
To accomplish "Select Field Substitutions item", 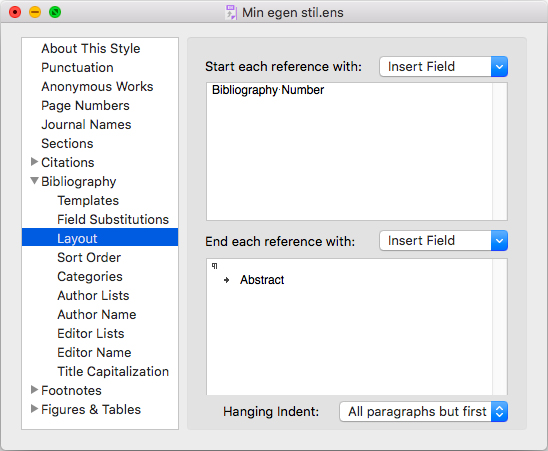I will (x=113, y=219).
